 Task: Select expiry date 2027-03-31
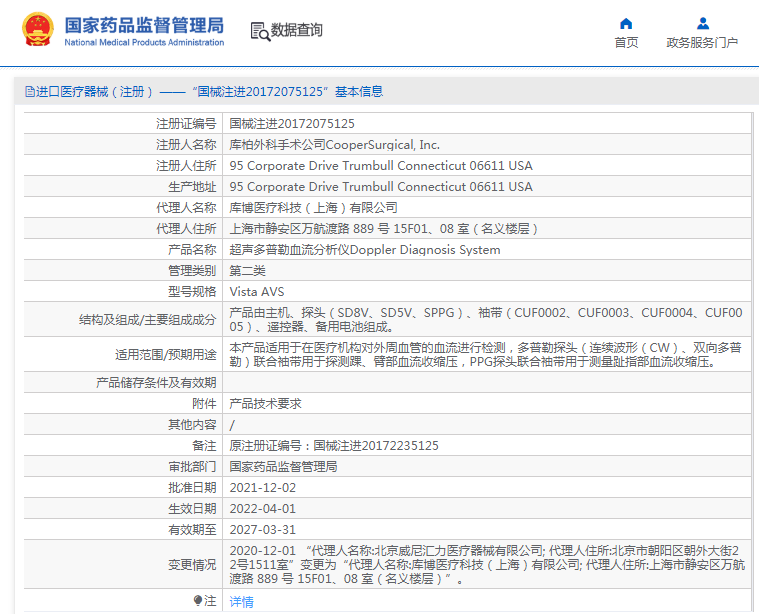click(262, 530)
